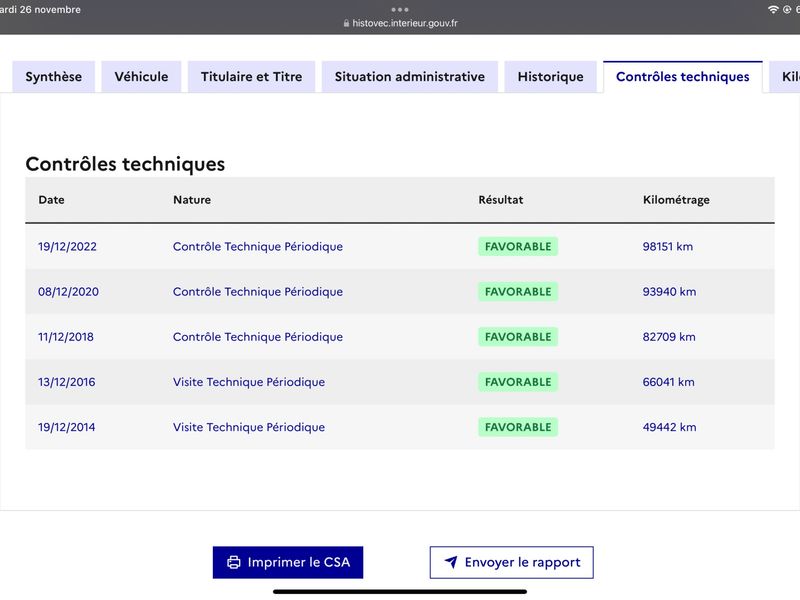Open the Synthèse tab

(54, 77)
